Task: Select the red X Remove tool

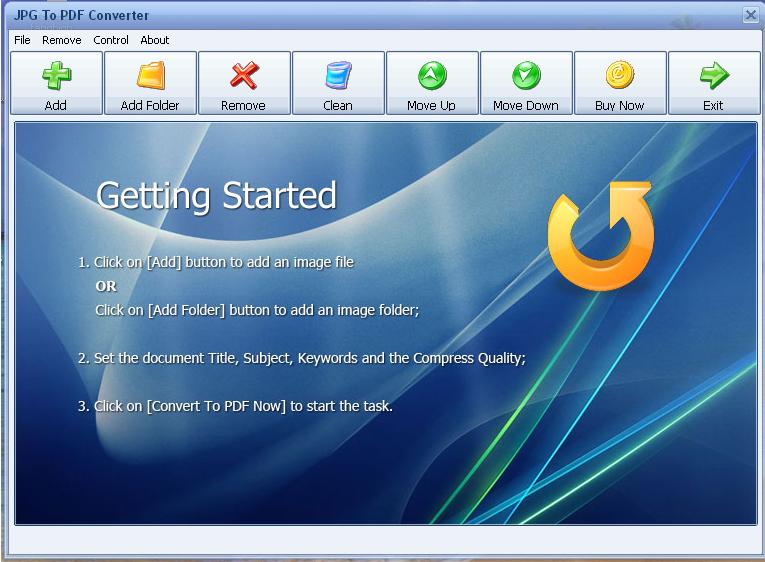Action: pos(244,83)
